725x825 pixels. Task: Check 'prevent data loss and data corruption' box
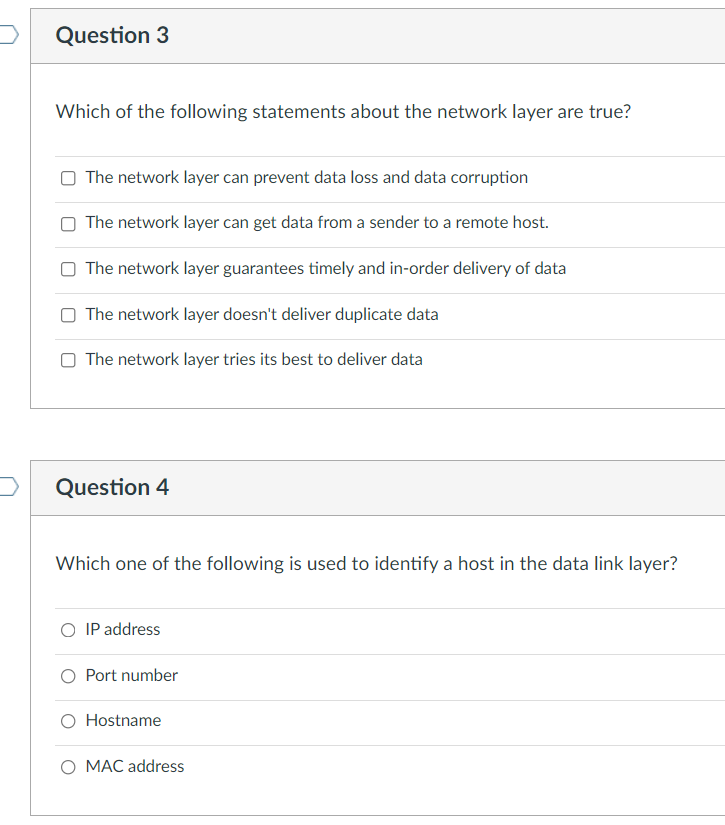68,178
